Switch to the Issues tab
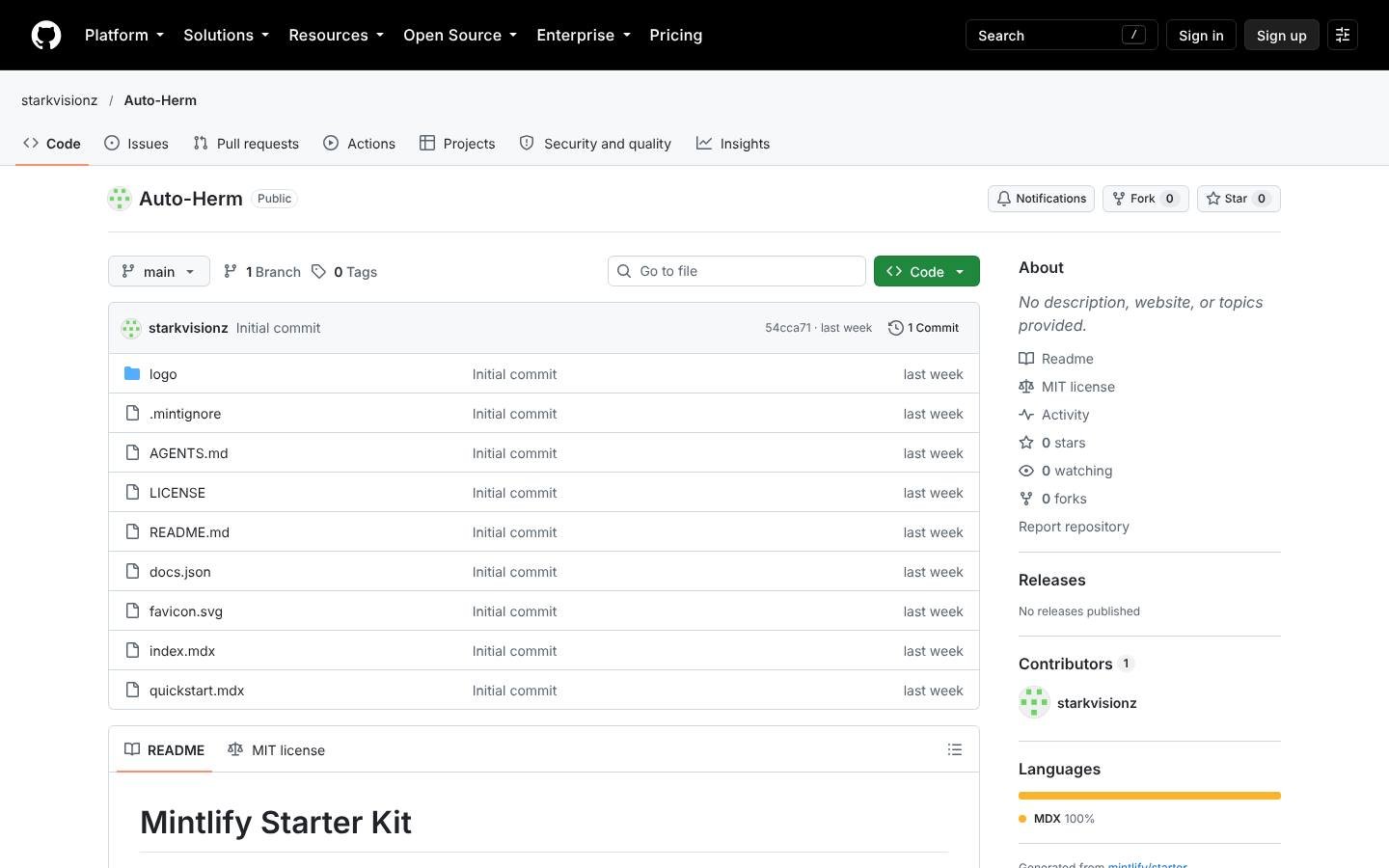This screenshot has height=868, width=1389. (137, 143)
